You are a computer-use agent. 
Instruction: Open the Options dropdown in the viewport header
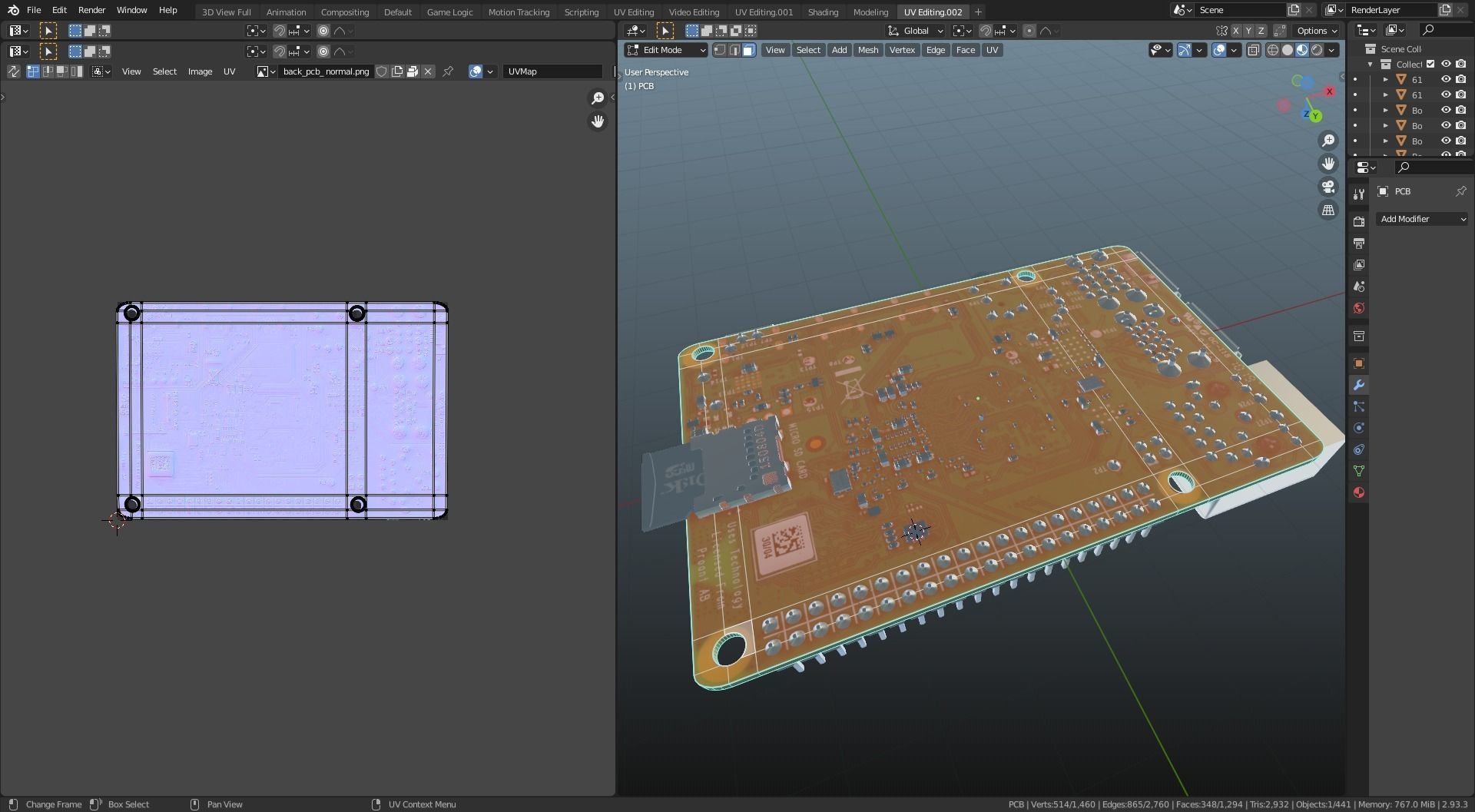pos(1316,31)
